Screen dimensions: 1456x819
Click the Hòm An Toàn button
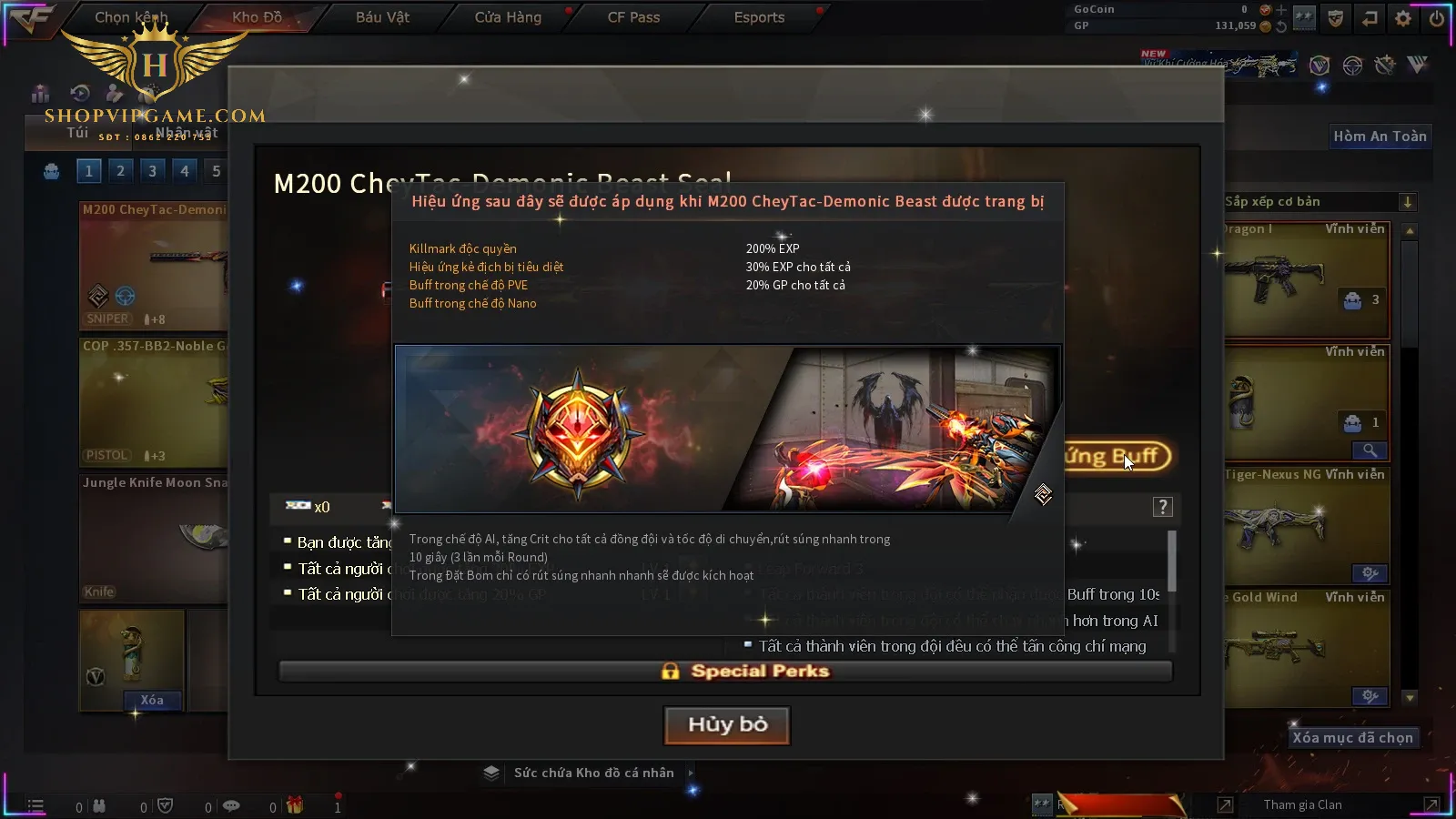click(x=1380, y=136)
